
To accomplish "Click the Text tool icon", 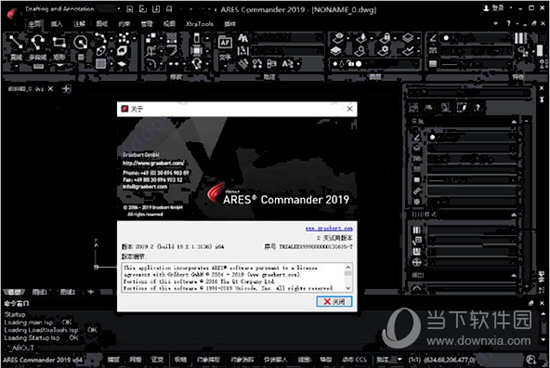I will (225, 42).
